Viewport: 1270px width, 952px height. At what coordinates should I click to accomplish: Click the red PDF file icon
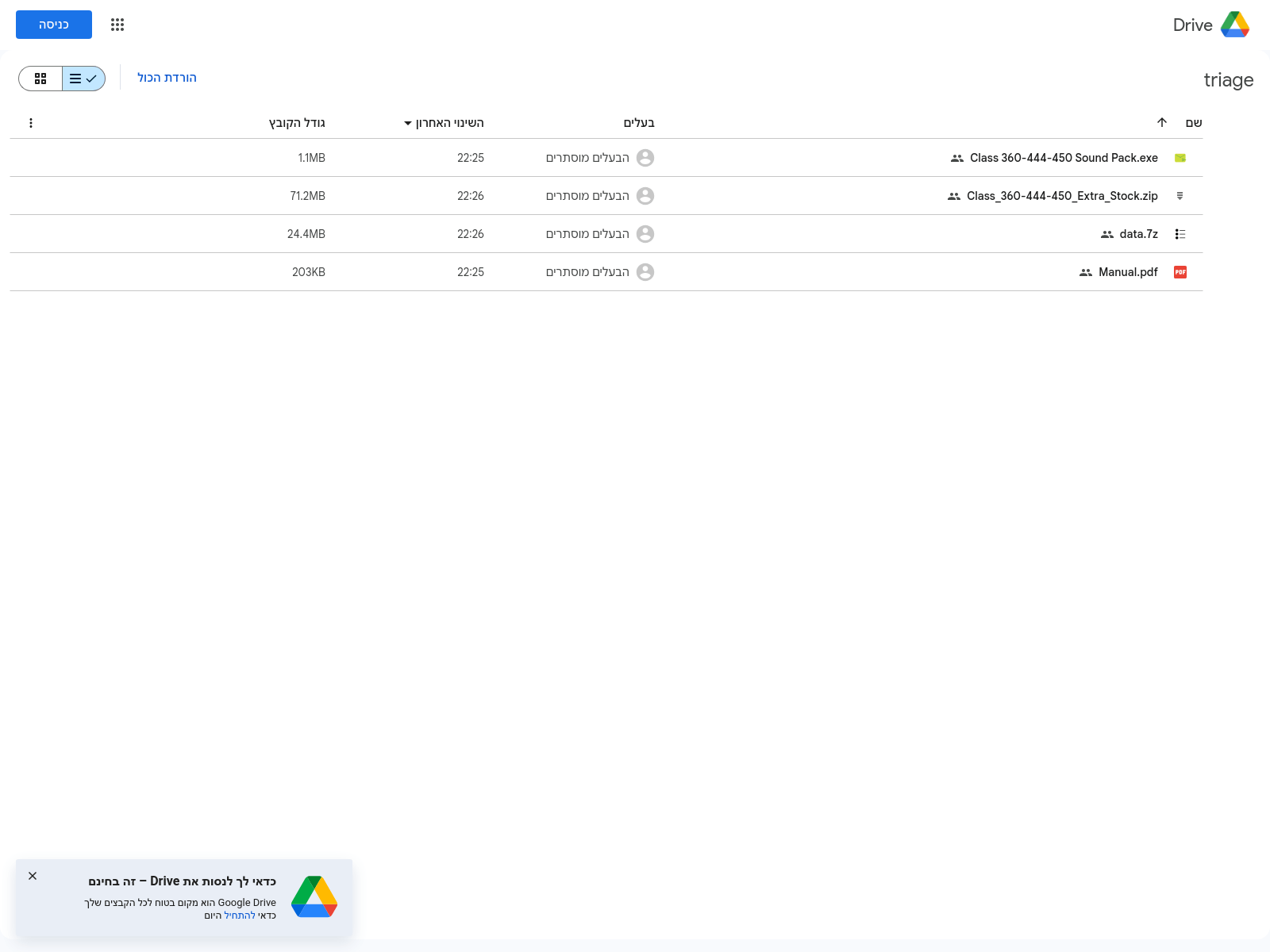[1180, 272]
